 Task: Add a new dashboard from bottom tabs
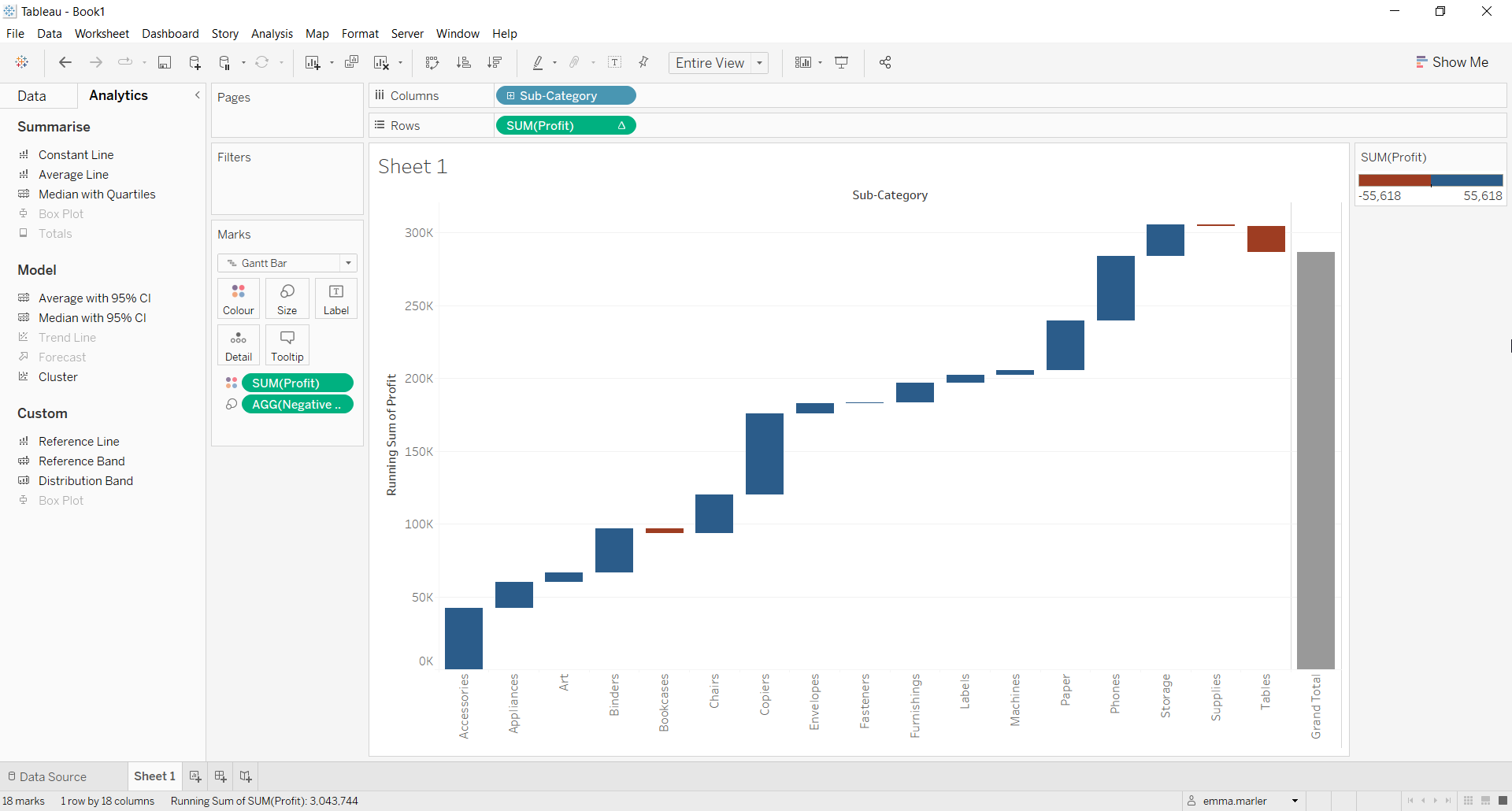[x=220, y=776]
